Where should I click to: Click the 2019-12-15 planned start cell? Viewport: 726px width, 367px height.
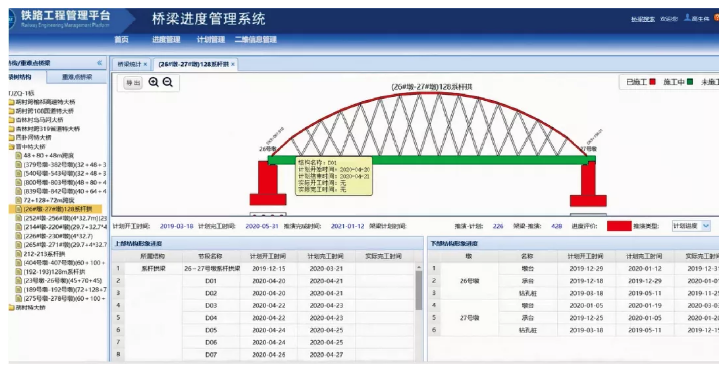coord(269,268)
